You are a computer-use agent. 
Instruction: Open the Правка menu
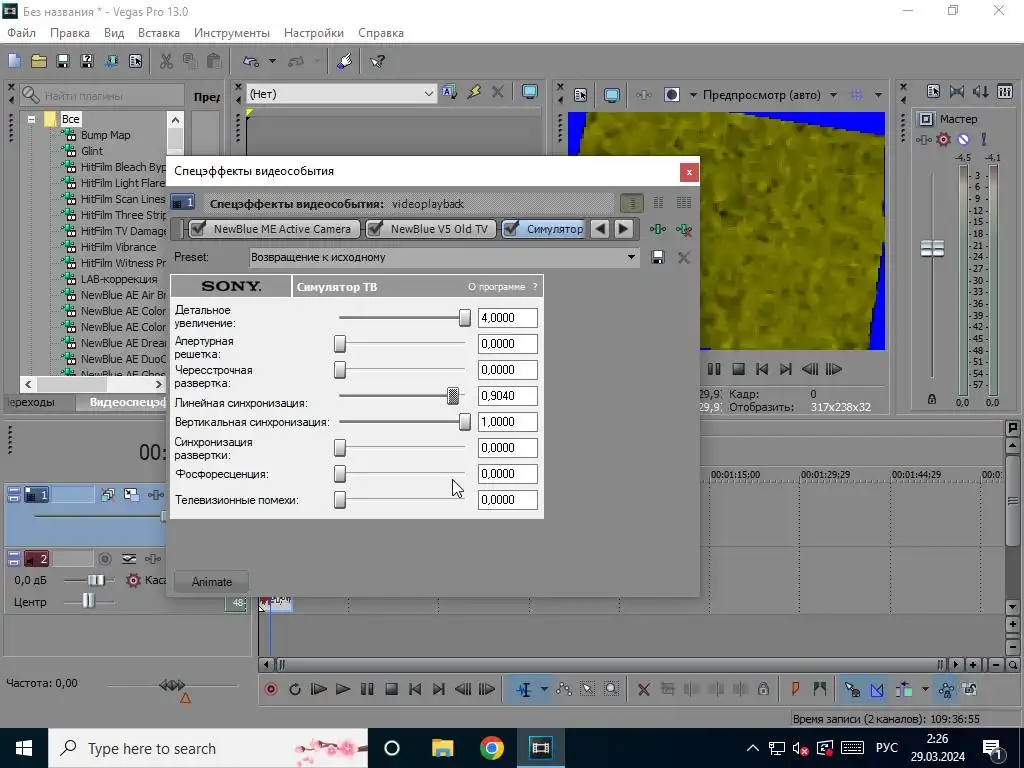[x=70, y=33]
